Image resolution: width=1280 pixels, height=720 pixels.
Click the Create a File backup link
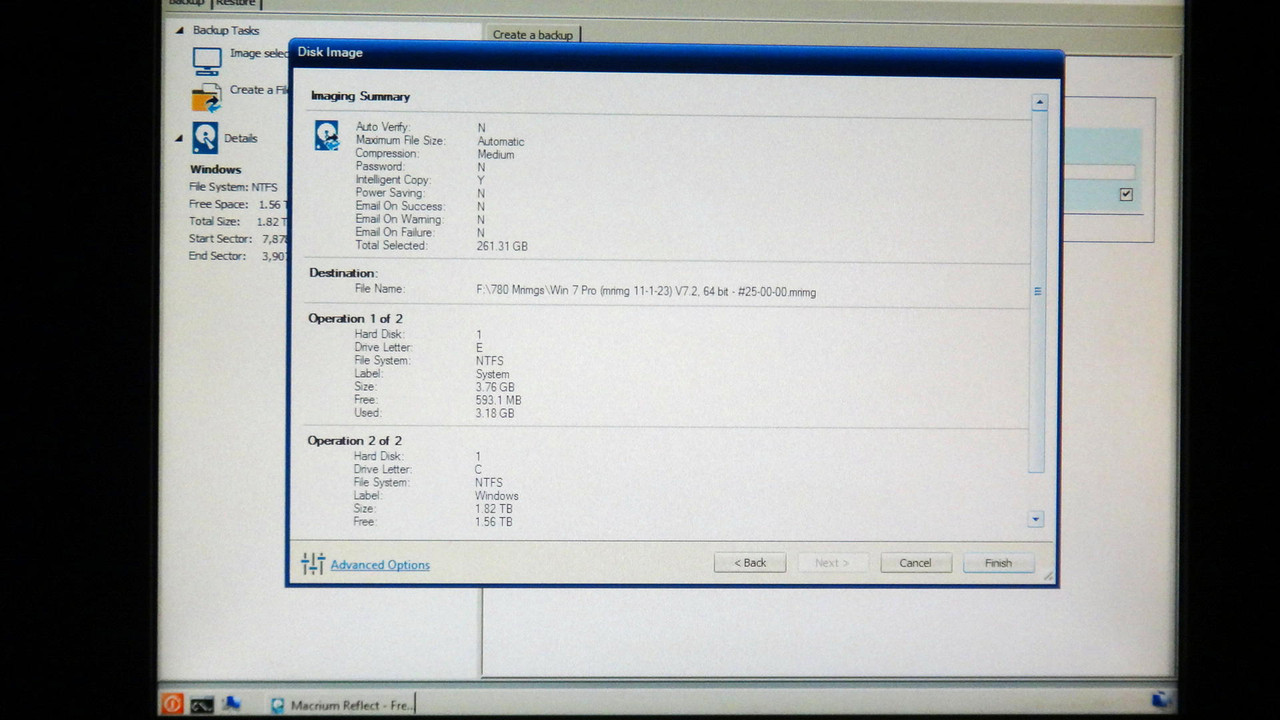pyautogui.click(x=259, y=90)
